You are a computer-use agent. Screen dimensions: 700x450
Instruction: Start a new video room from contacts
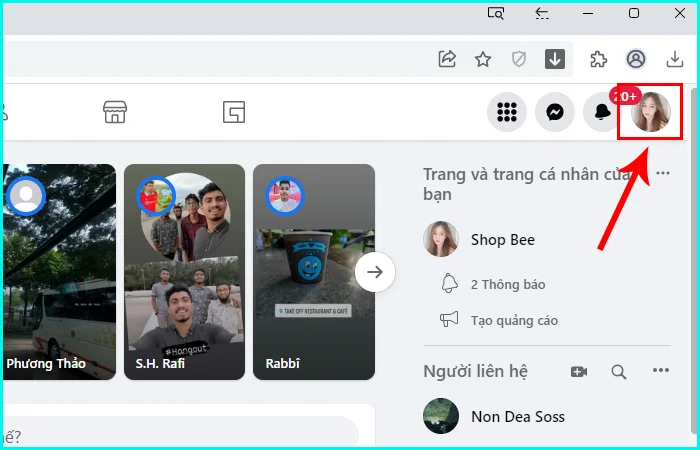[x=579, y=371]
